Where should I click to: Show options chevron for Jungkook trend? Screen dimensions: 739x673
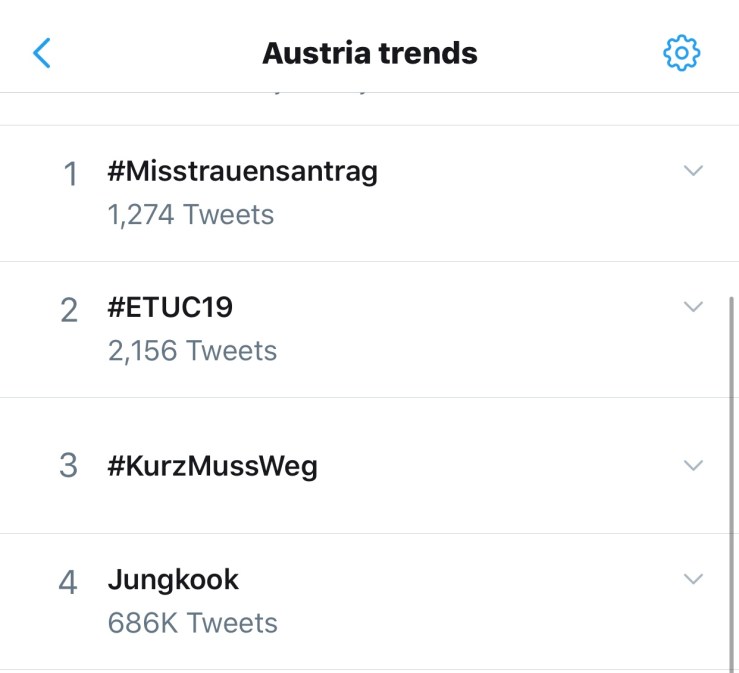[x=693, y=578]
